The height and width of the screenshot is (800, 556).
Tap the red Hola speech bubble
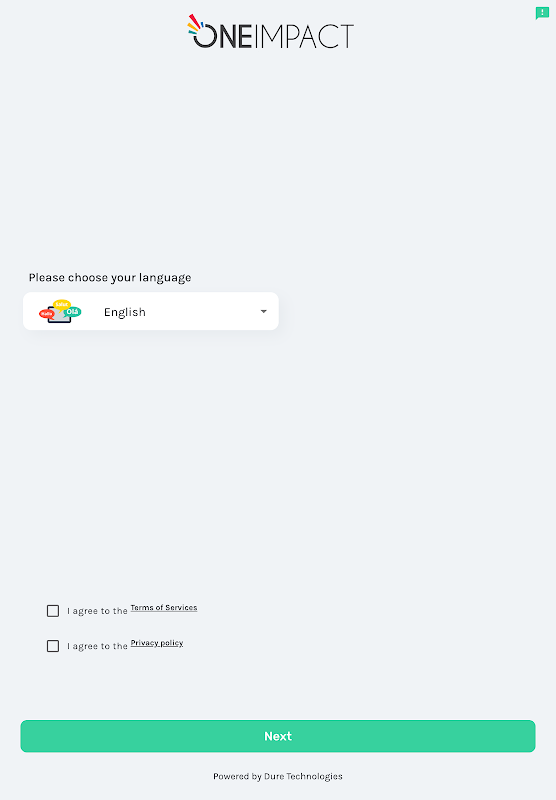point(46,314)
